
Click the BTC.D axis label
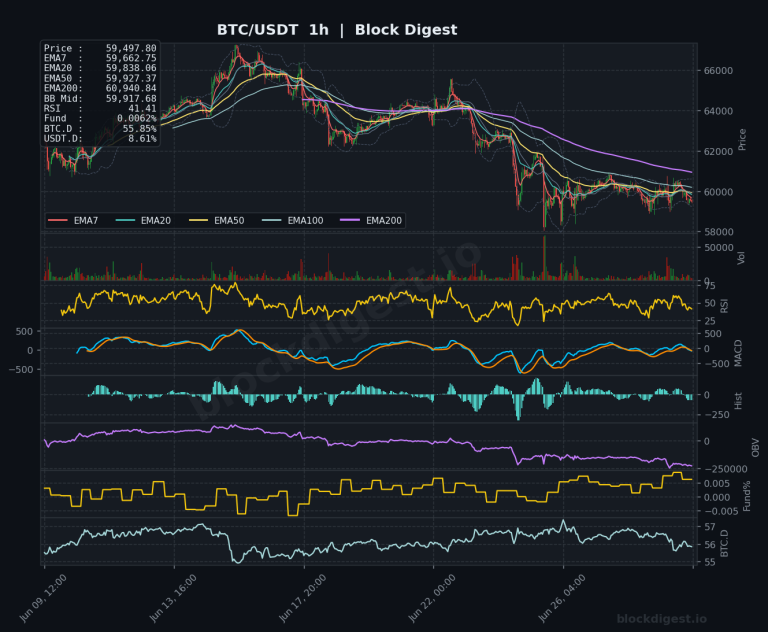tap(724, 544)
